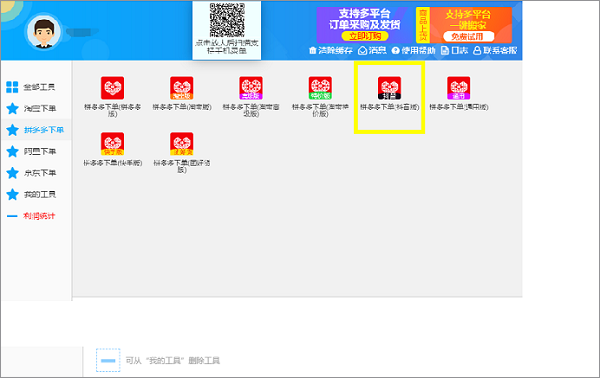Open 拼多多下单 tool with orange badge
This screenshot has height=378, width=600.
pos(182,88)
